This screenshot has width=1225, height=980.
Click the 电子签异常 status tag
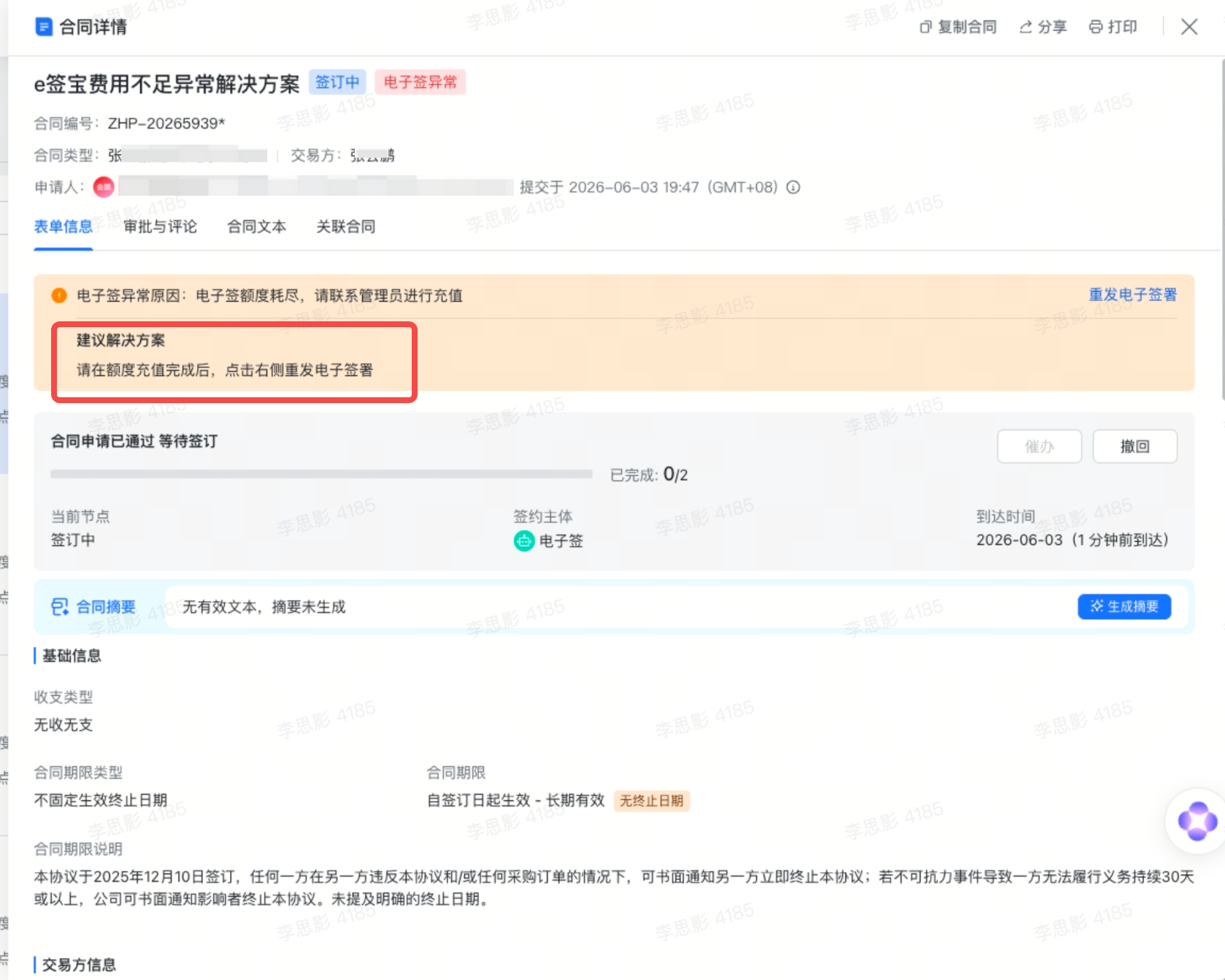tap(420, 82)
